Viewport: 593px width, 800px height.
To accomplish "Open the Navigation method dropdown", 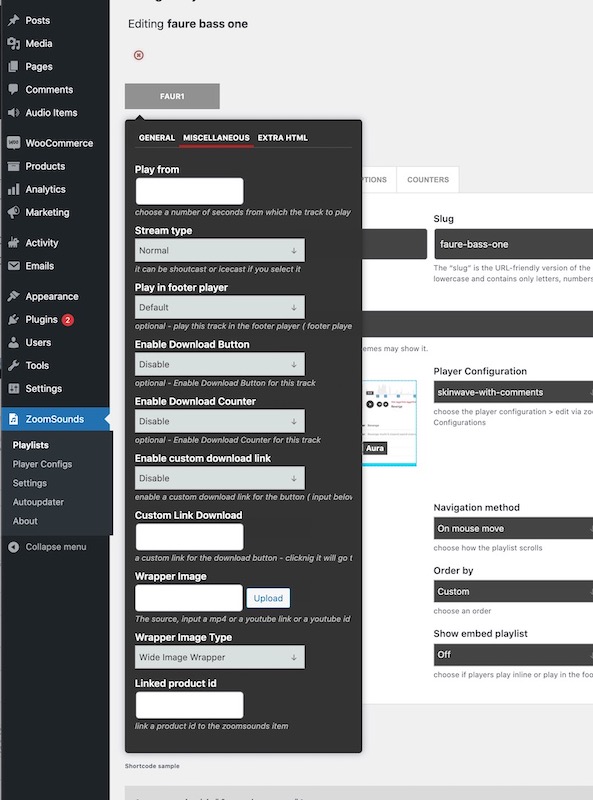I will [x=513, y=529].
